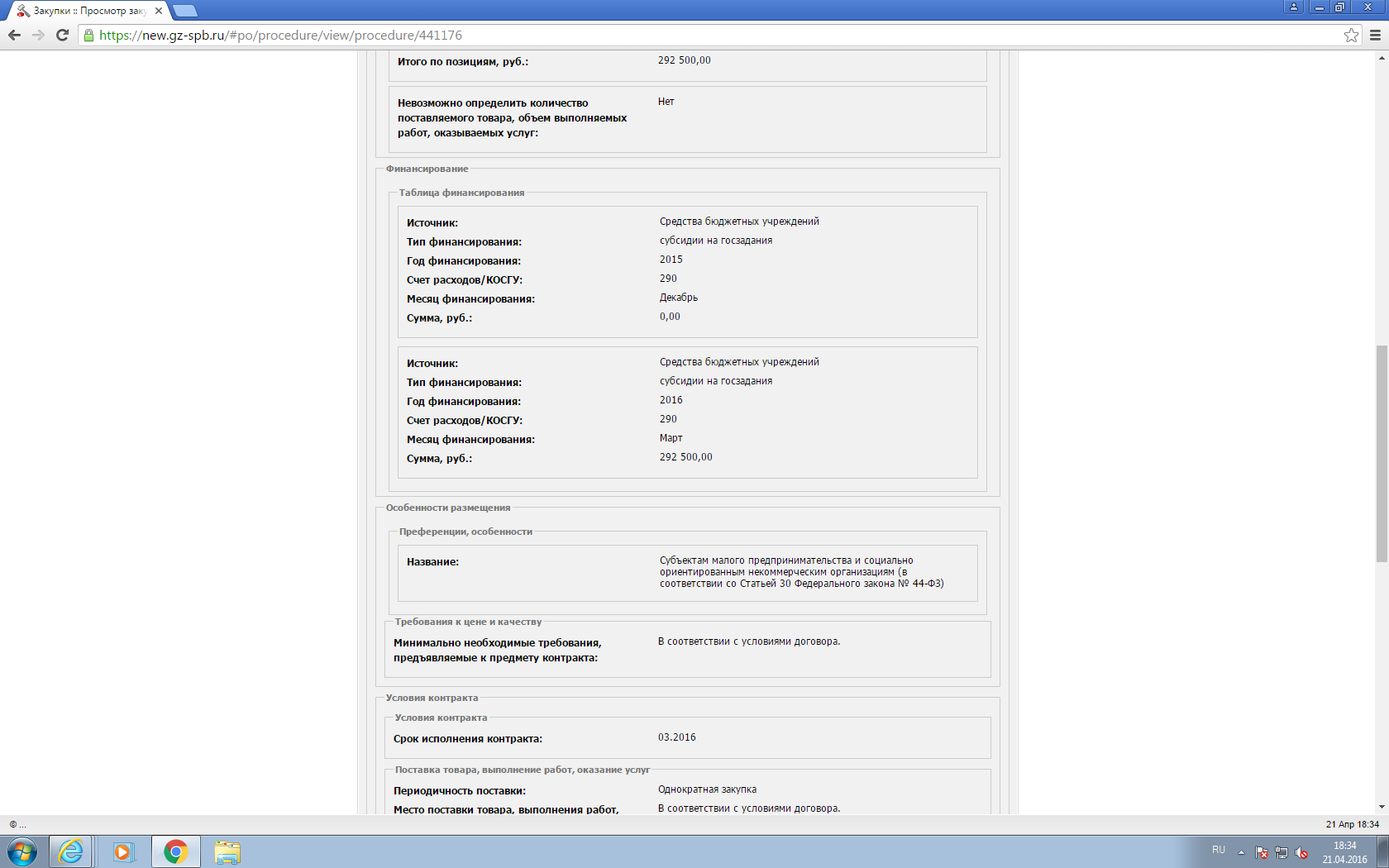The height and width of the screenshot is (868, 1389).
Task: Click the page scrollbar thumb
Action: click(1382, 454)
